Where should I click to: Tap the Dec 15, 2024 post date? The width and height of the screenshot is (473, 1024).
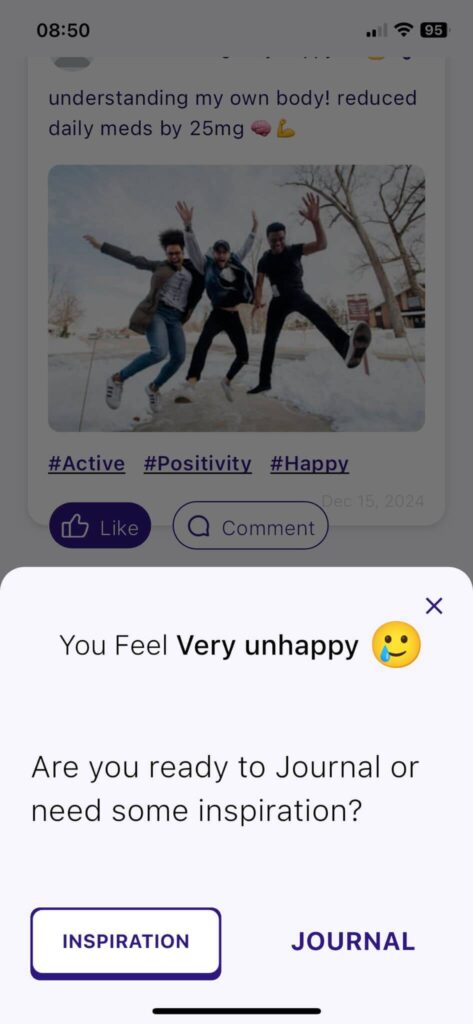pyautogui.click(x=372, y=502)
